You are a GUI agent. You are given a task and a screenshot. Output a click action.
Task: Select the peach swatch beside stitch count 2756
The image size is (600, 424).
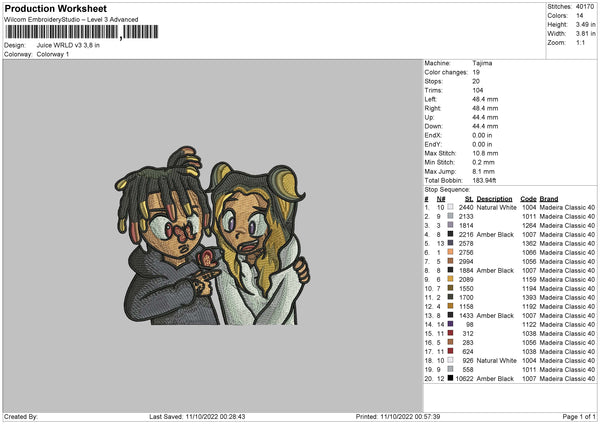click(450, 252)
